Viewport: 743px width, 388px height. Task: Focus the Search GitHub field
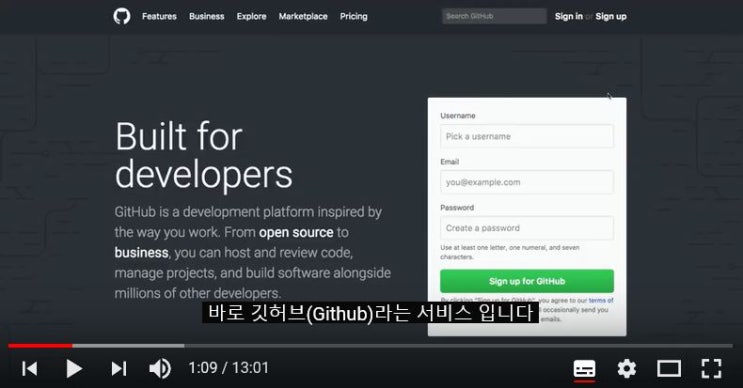point(494,16)
